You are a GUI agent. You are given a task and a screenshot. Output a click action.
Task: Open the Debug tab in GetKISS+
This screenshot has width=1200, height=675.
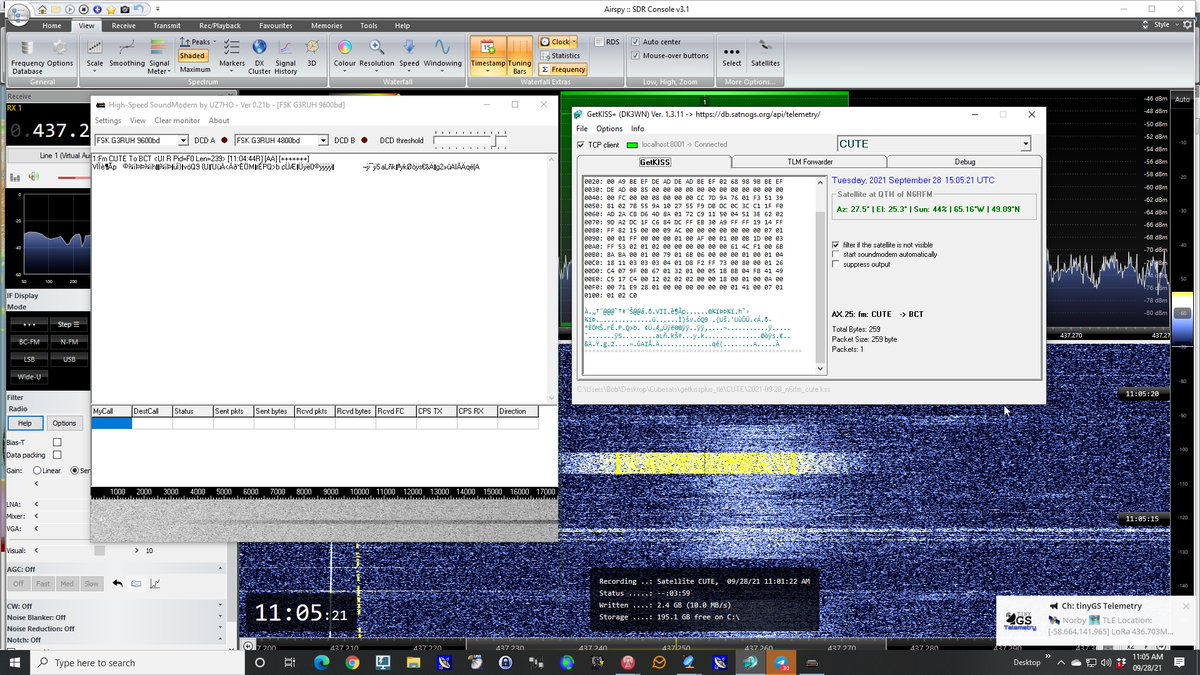click(x=964, y=161)
